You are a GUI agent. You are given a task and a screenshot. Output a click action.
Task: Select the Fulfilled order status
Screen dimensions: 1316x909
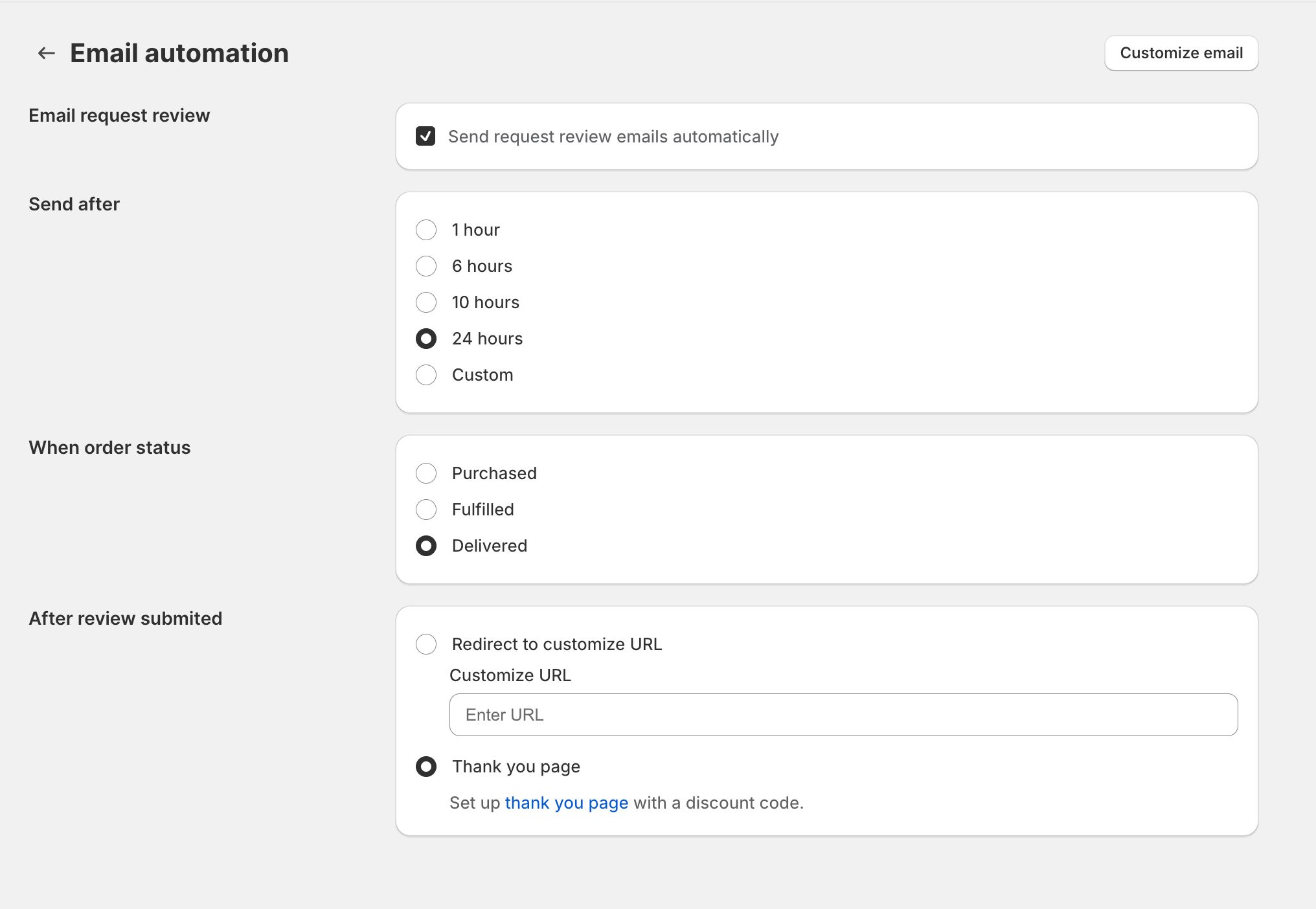click(426, 510)
